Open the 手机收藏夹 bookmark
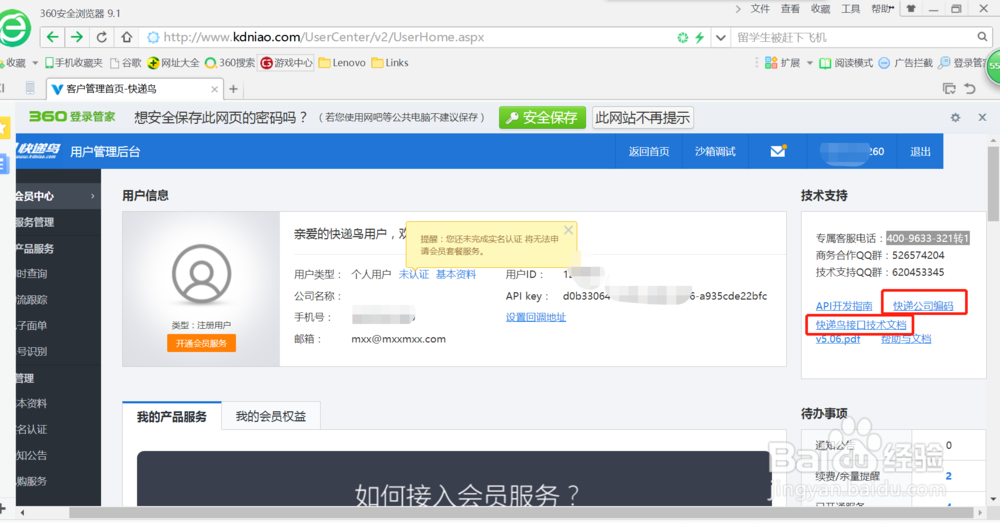Image resolution: width=1000 pixels, height=523 pixels. [73, 63]
